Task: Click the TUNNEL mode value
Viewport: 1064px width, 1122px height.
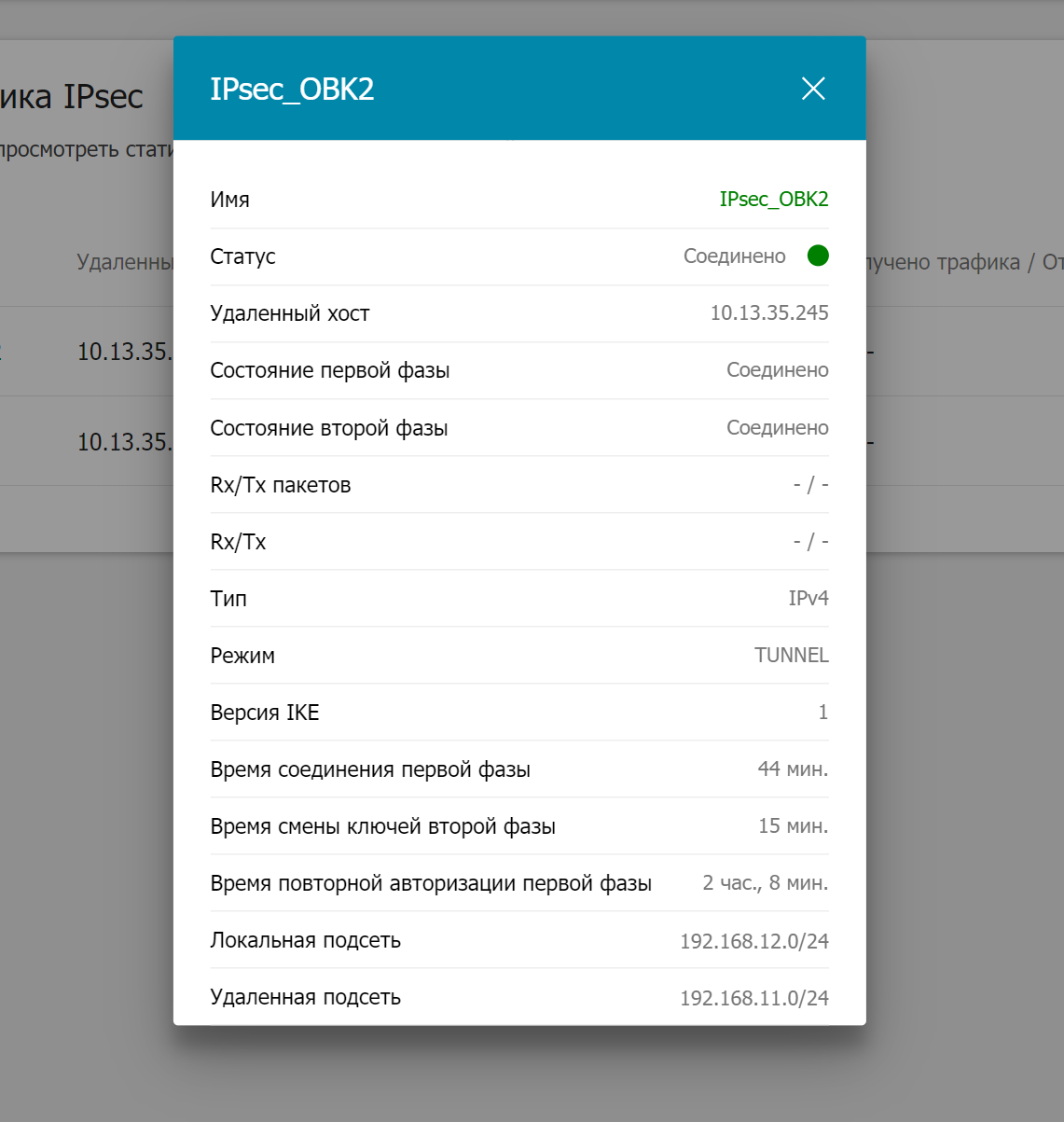Action: pyautogui.click(x=791, y=656)
